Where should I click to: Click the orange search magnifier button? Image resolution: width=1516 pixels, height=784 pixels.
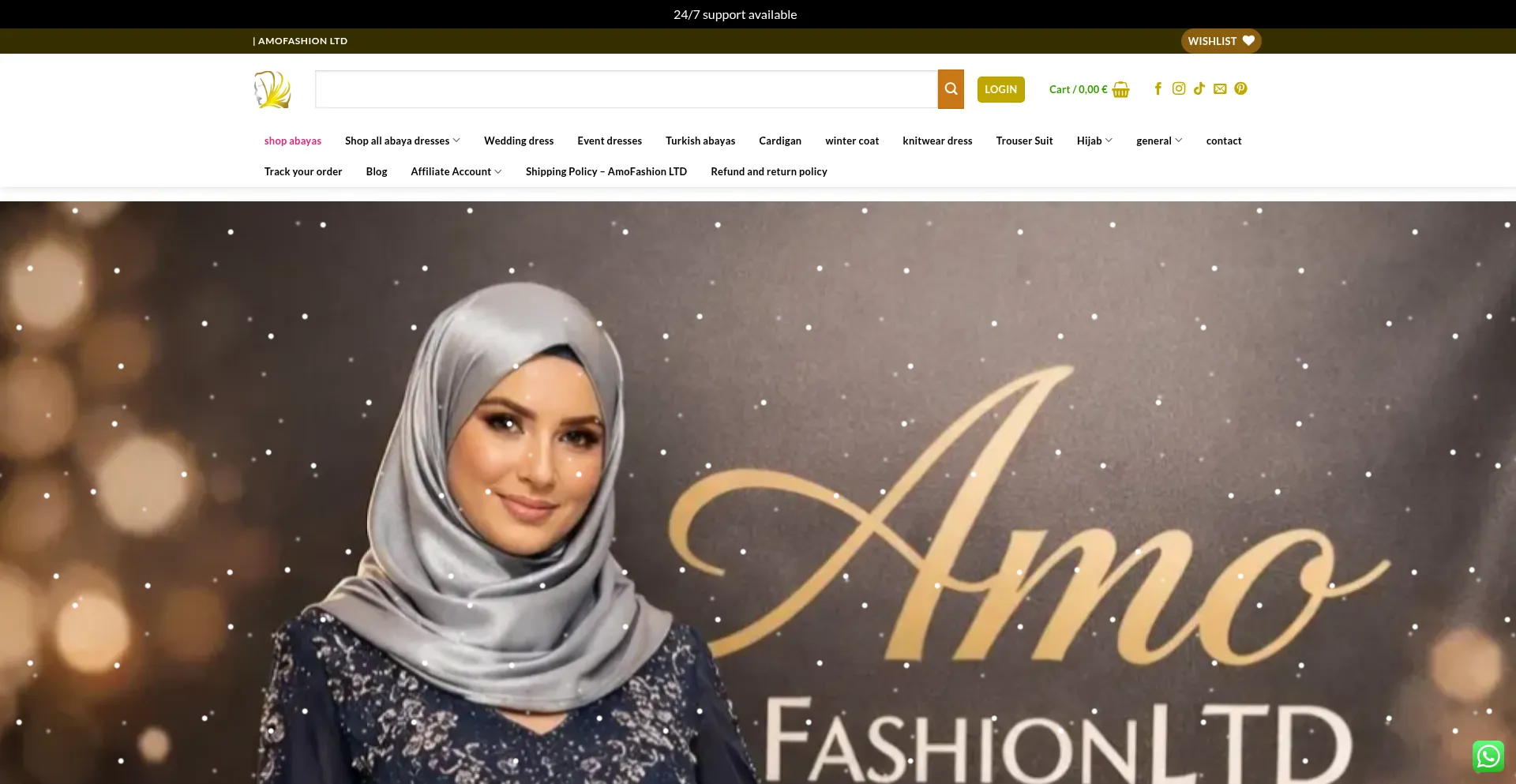(951, 89)
